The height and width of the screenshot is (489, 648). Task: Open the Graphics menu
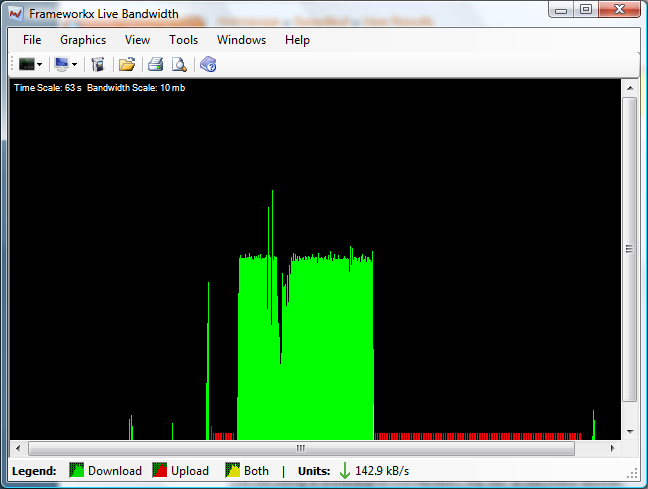coord(83,40)
